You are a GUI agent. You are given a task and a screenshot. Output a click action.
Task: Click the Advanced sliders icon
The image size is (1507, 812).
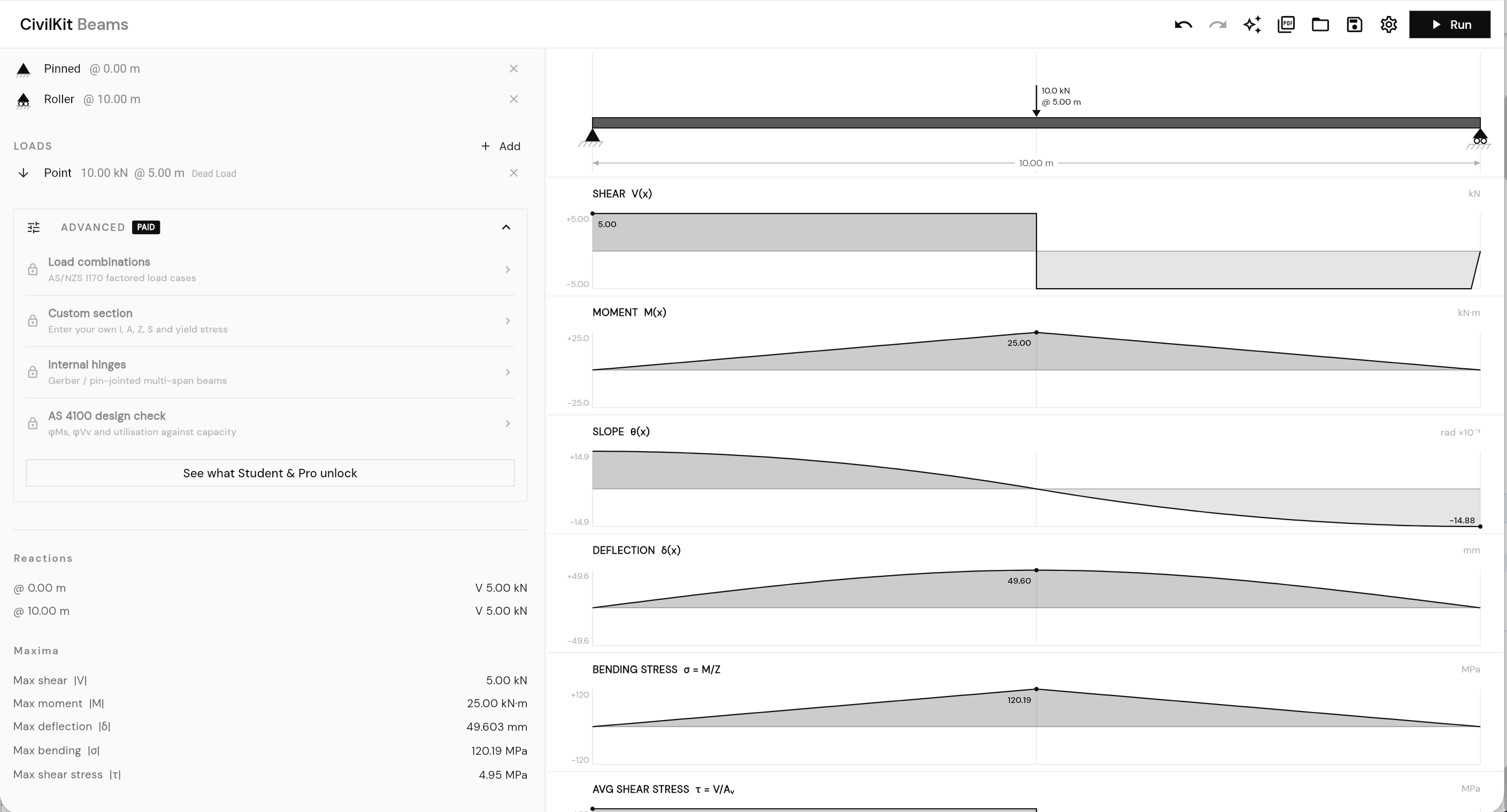tap(34, 227)
